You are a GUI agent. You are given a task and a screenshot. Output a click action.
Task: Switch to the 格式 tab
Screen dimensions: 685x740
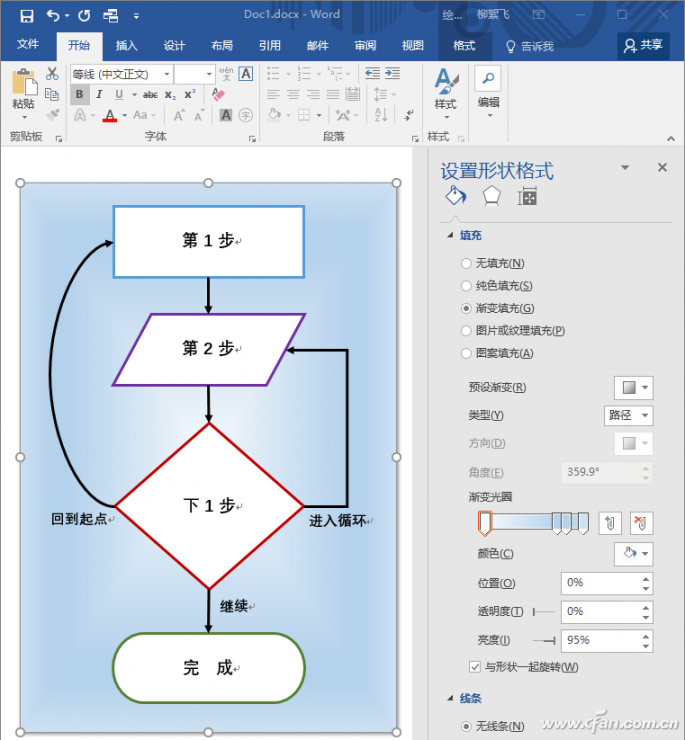coord(464,45)
